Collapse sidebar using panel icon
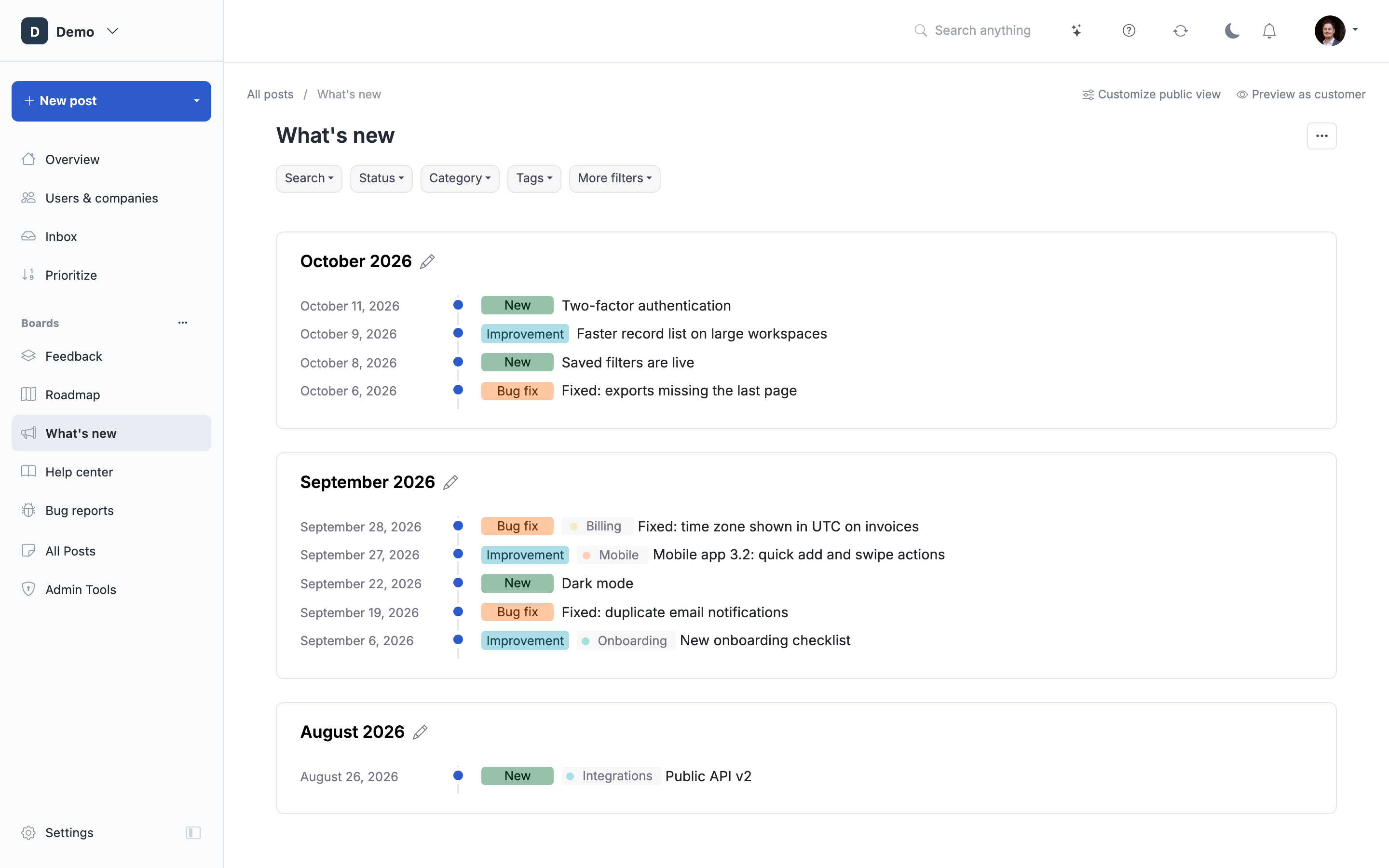Screen dimensions: 1389x868 click(193, 832)
